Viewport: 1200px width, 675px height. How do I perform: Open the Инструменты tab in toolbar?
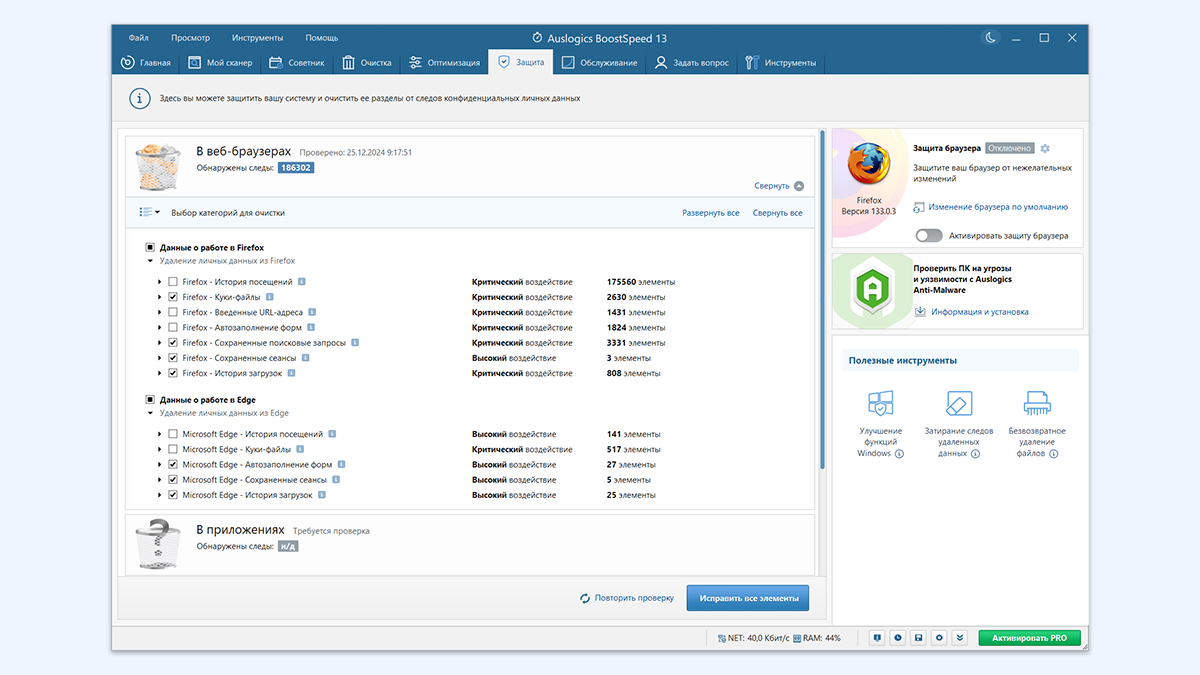click(x=781, y=63)
